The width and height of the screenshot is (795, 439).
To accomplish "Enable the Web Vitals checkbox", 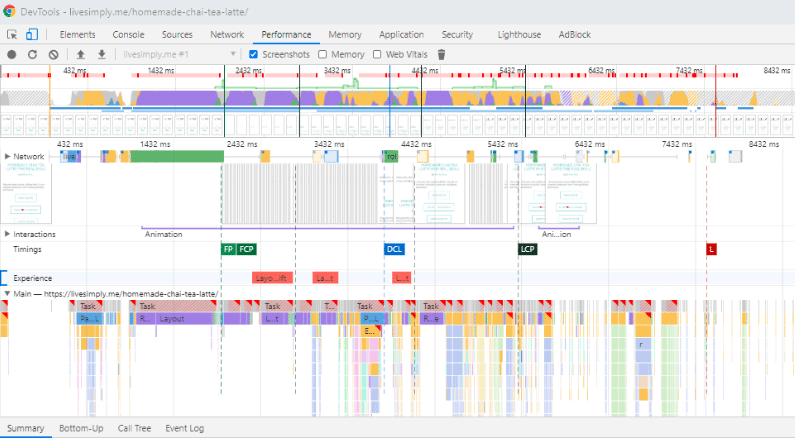I will pos(377,54).
